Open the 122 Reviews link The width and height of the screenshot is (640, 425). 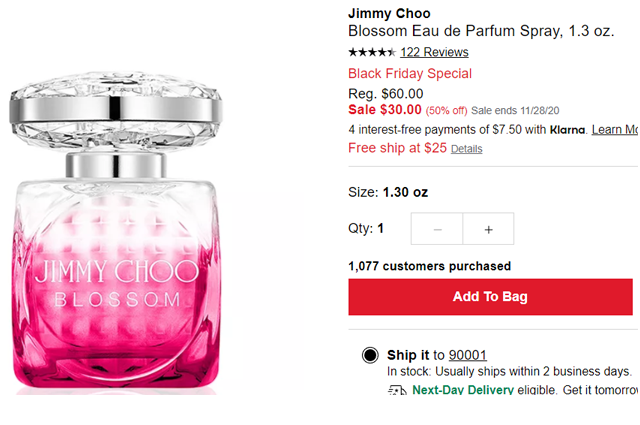point(434,52)
